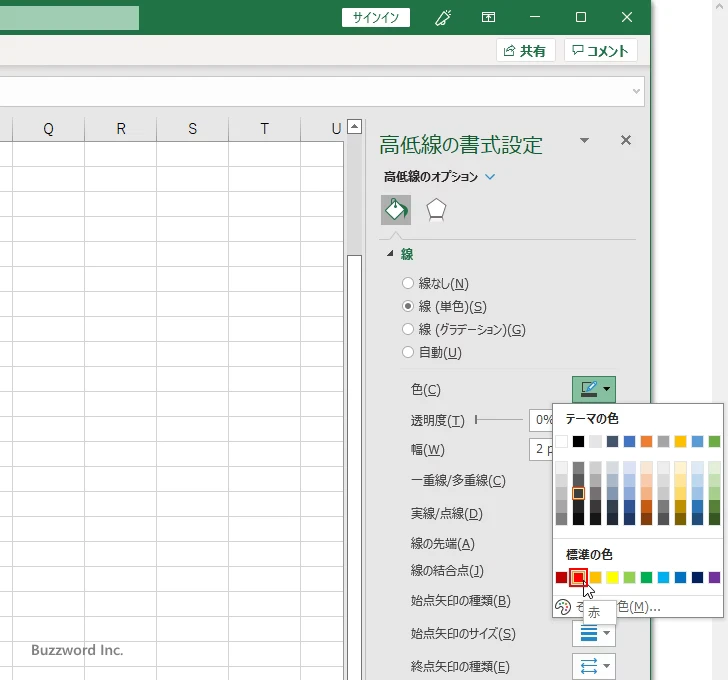Expand the 高低線のオプション dropdown chevron
Screen dimensions: 728x680
pos(490,177)
